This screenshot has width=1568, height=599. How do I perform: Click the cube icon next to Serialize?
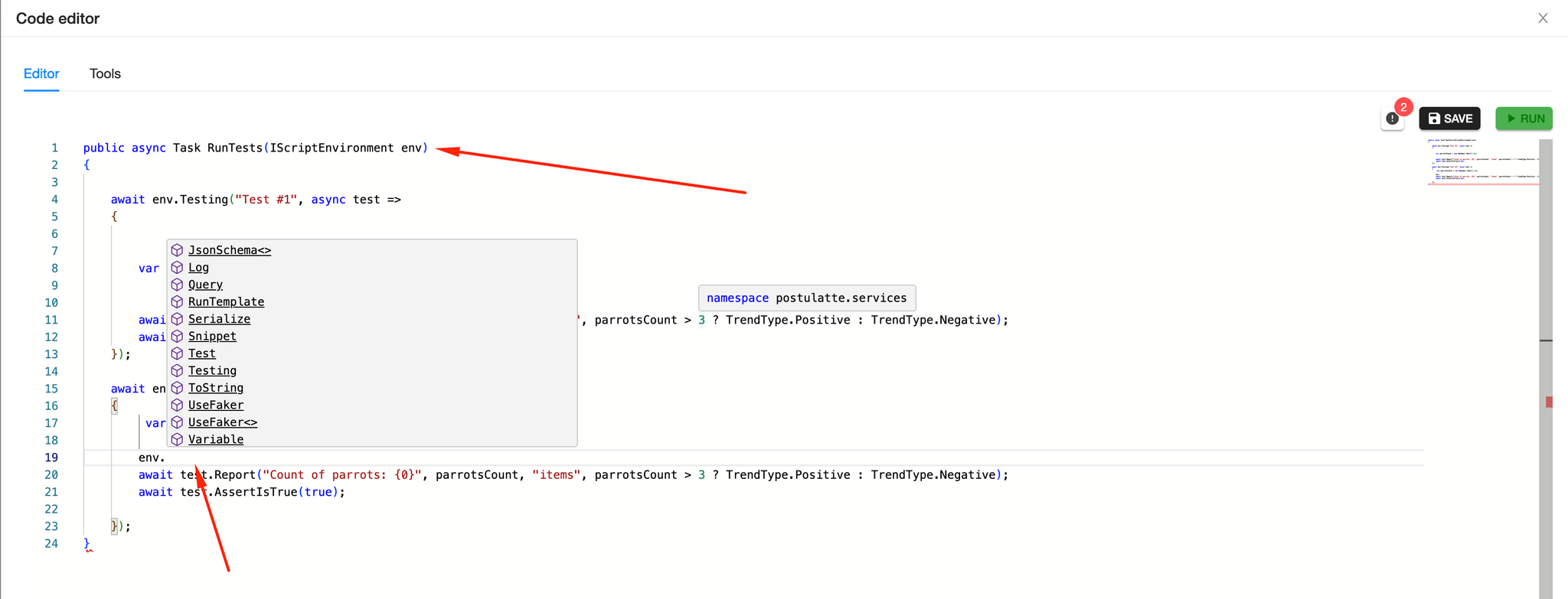tap(177, 319)
